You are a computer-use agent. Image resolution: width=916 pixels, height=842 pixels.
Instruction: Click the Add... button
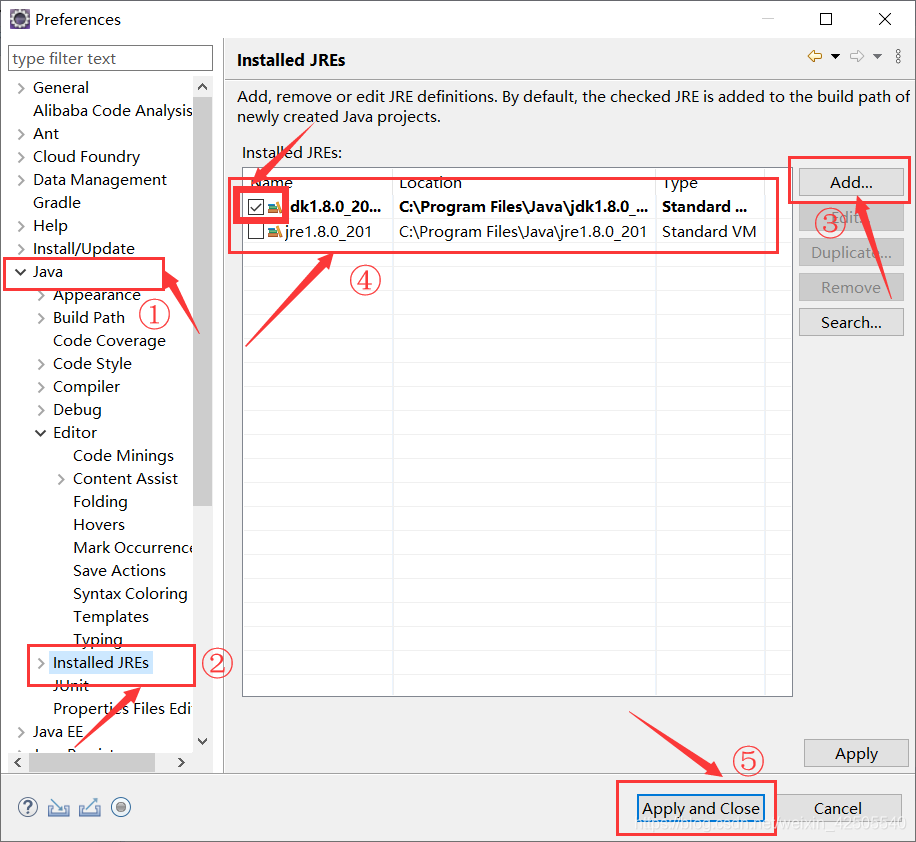[x=851, y=183]
